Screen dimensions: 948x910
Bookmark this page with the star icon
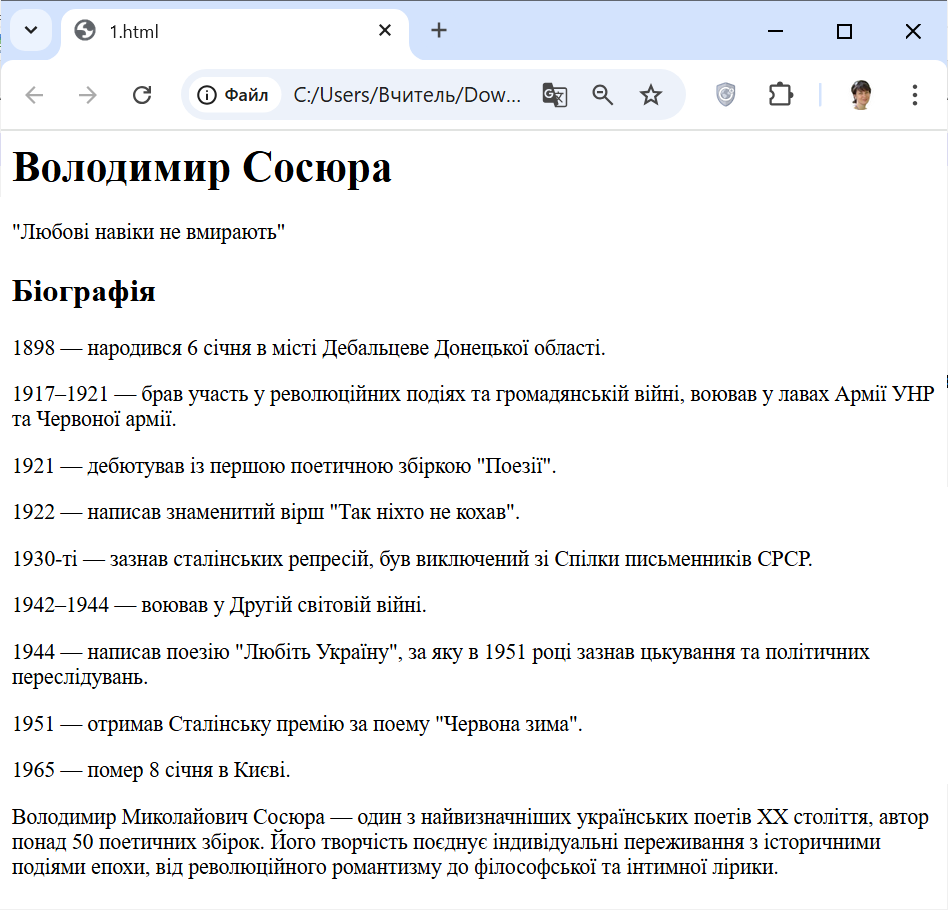(x=651, y=95)
